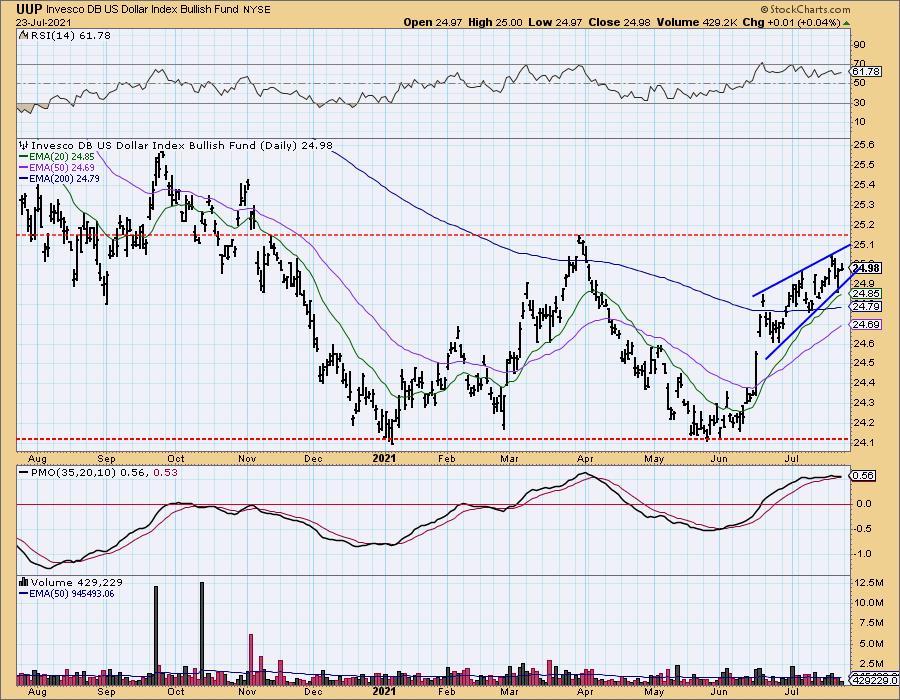Screen dimensions: 900x700
Task: Click the Volume 429.2K header value
Action: [x=698, y=22]
